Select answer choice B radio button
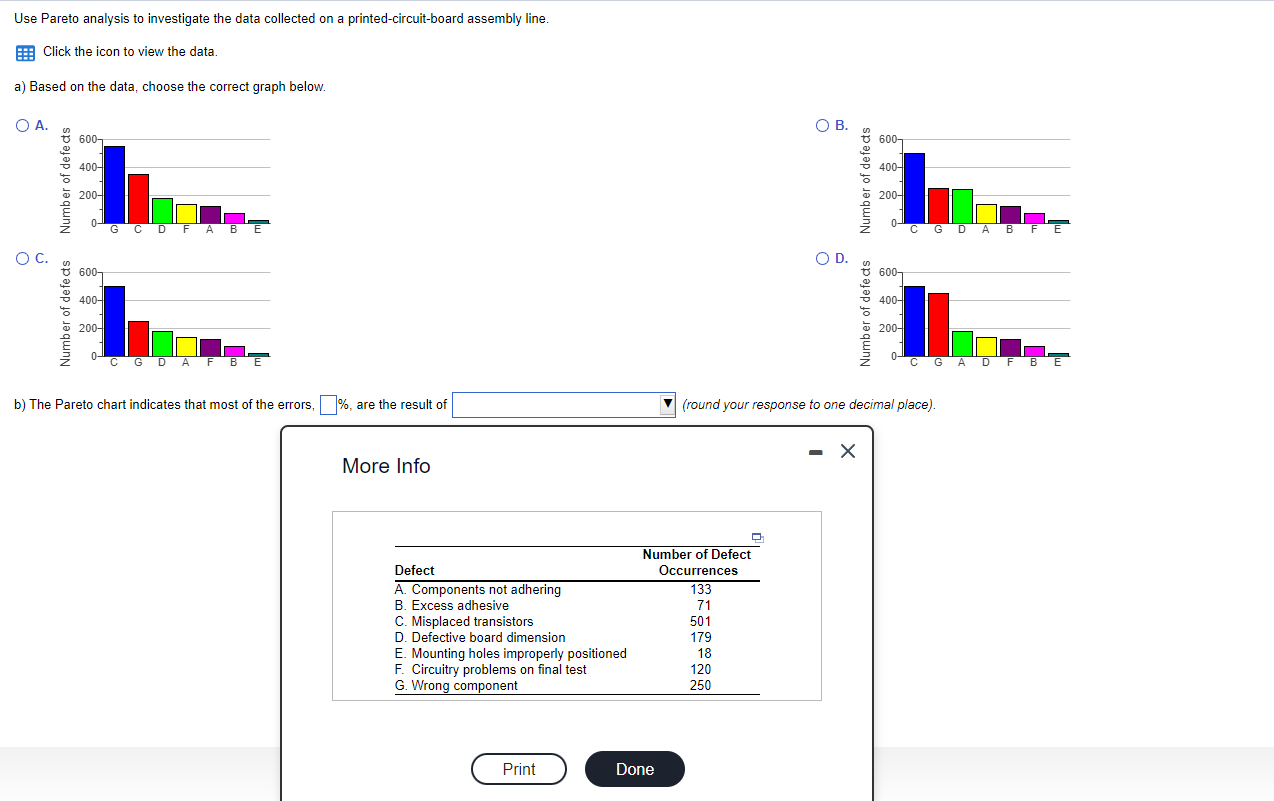 click(821, 124)
